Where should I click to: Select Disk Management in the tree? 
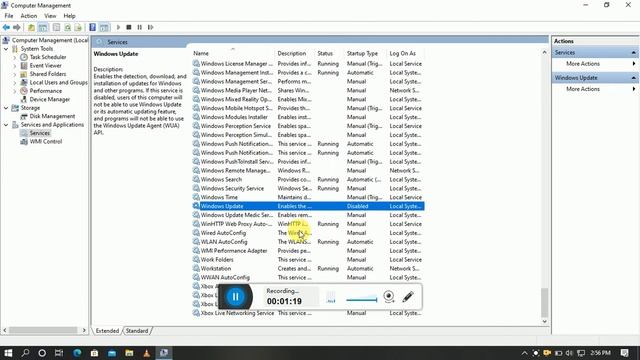point(52,116)
